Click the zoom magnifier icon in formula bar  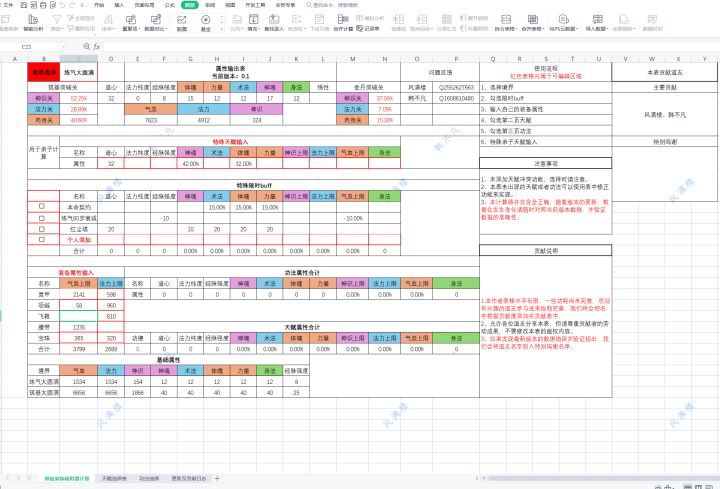coord(86,46)
